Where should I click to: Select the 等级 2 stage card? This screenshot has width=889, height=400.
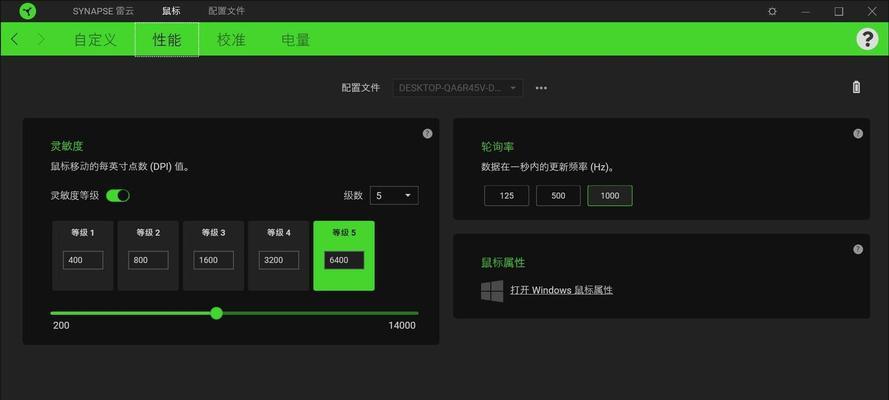148,256
